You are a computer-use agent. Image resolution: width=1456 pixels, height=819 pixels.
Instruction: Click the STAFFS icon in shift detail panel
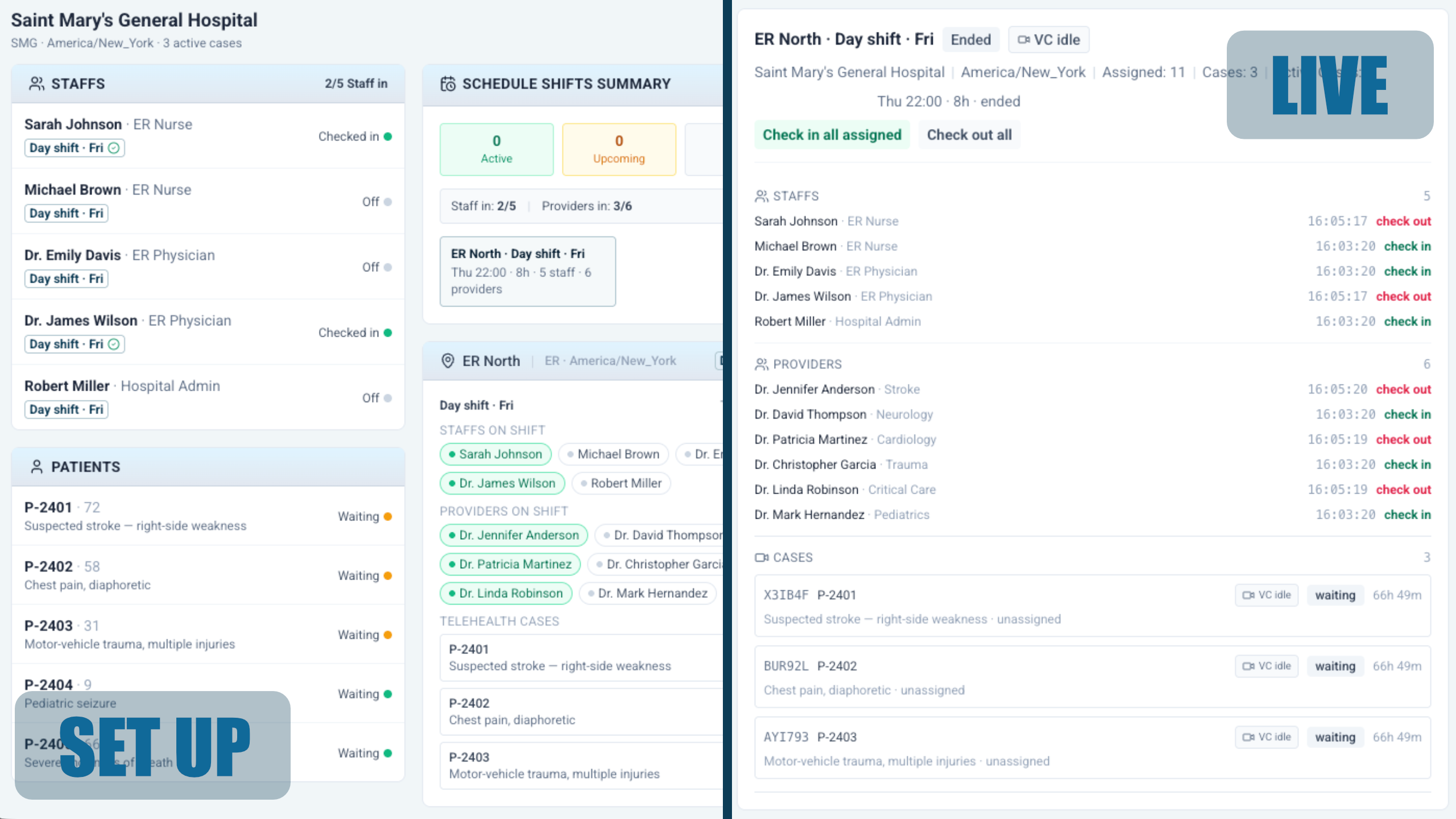point(762,196)
